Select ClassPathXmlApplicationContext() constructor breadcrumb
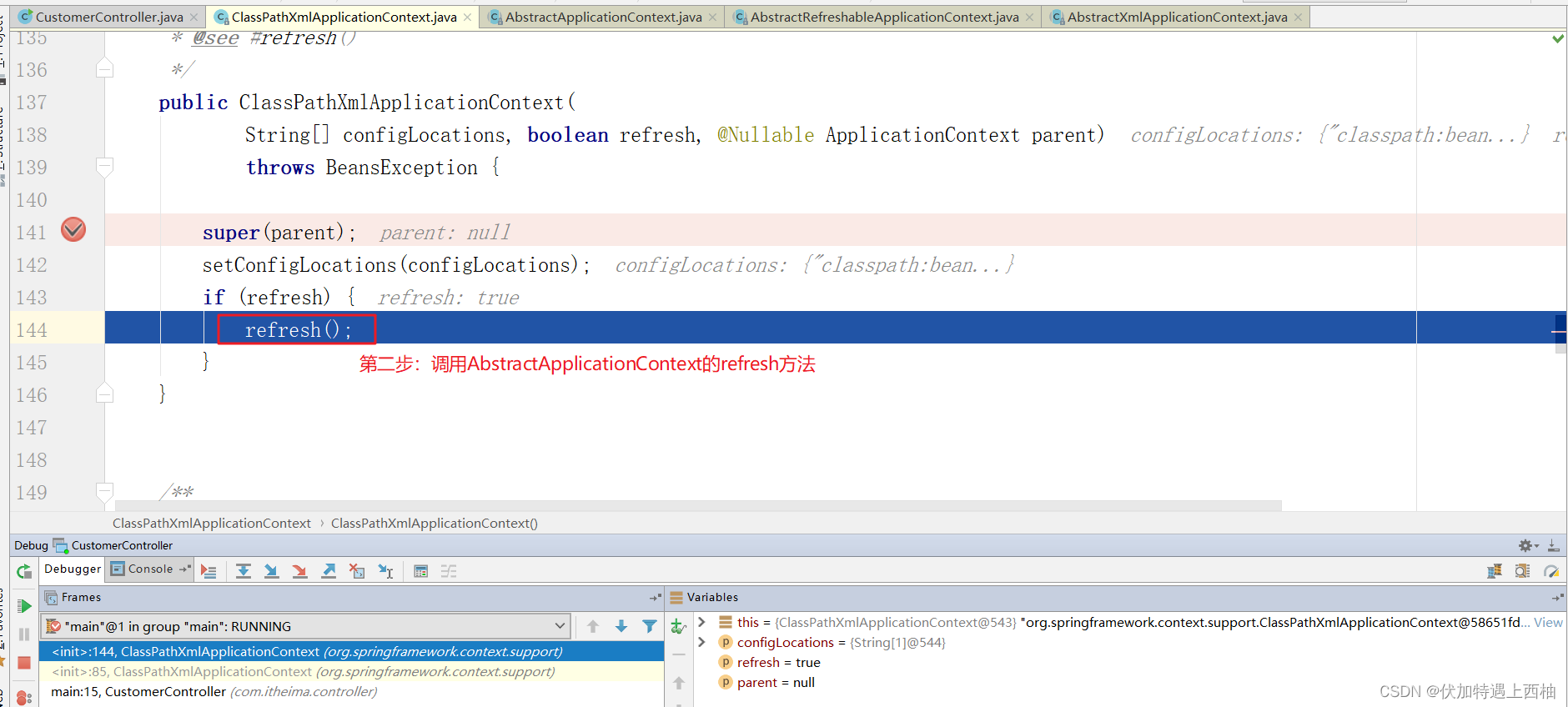Viewport: 1568px width, 707px height. [x=434, y=523]
